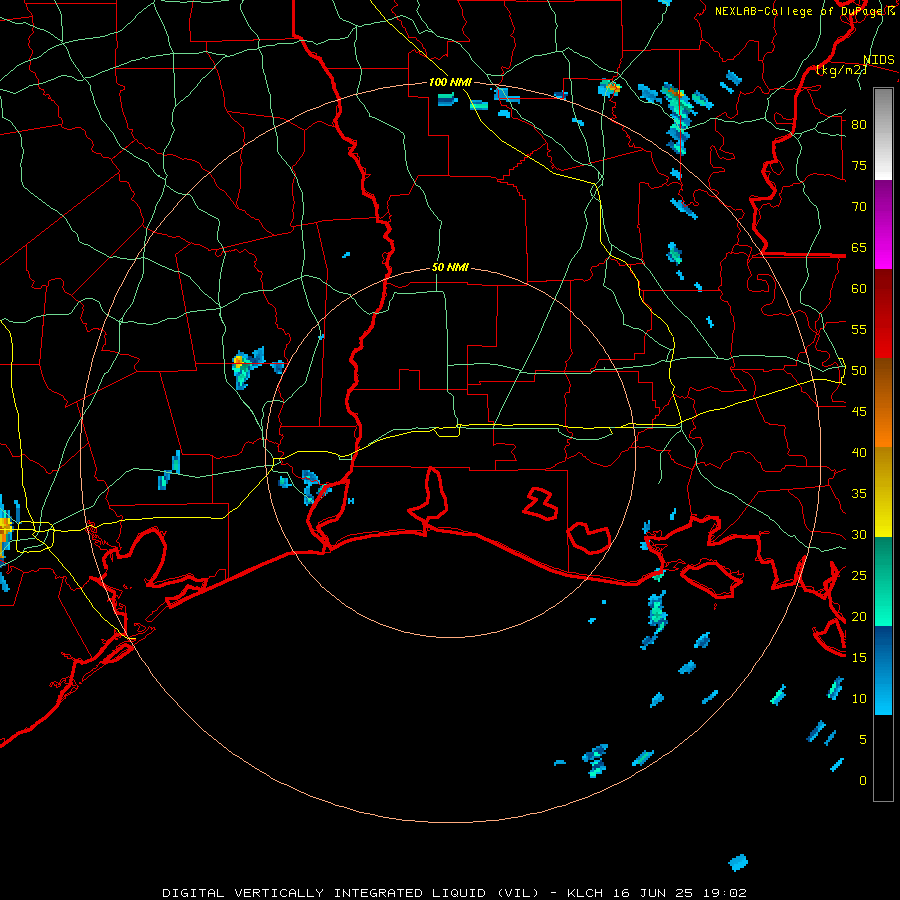Select the 50 NMI range ring label
900x900 pixels.
(450, 267)
